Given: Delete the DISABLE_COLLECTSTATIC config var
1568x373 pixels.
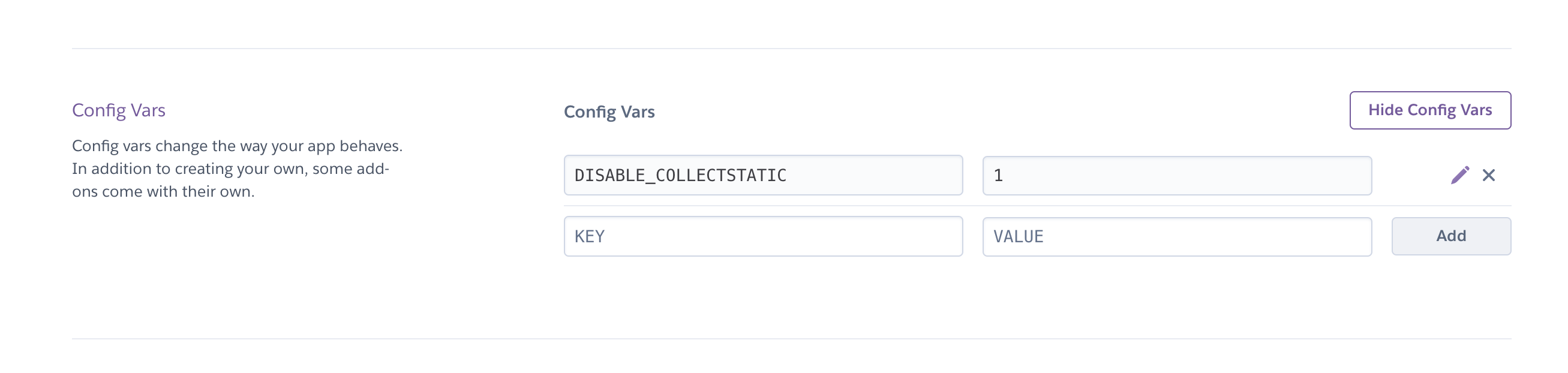Looking at the screenshot, I should pos(1488,175).
